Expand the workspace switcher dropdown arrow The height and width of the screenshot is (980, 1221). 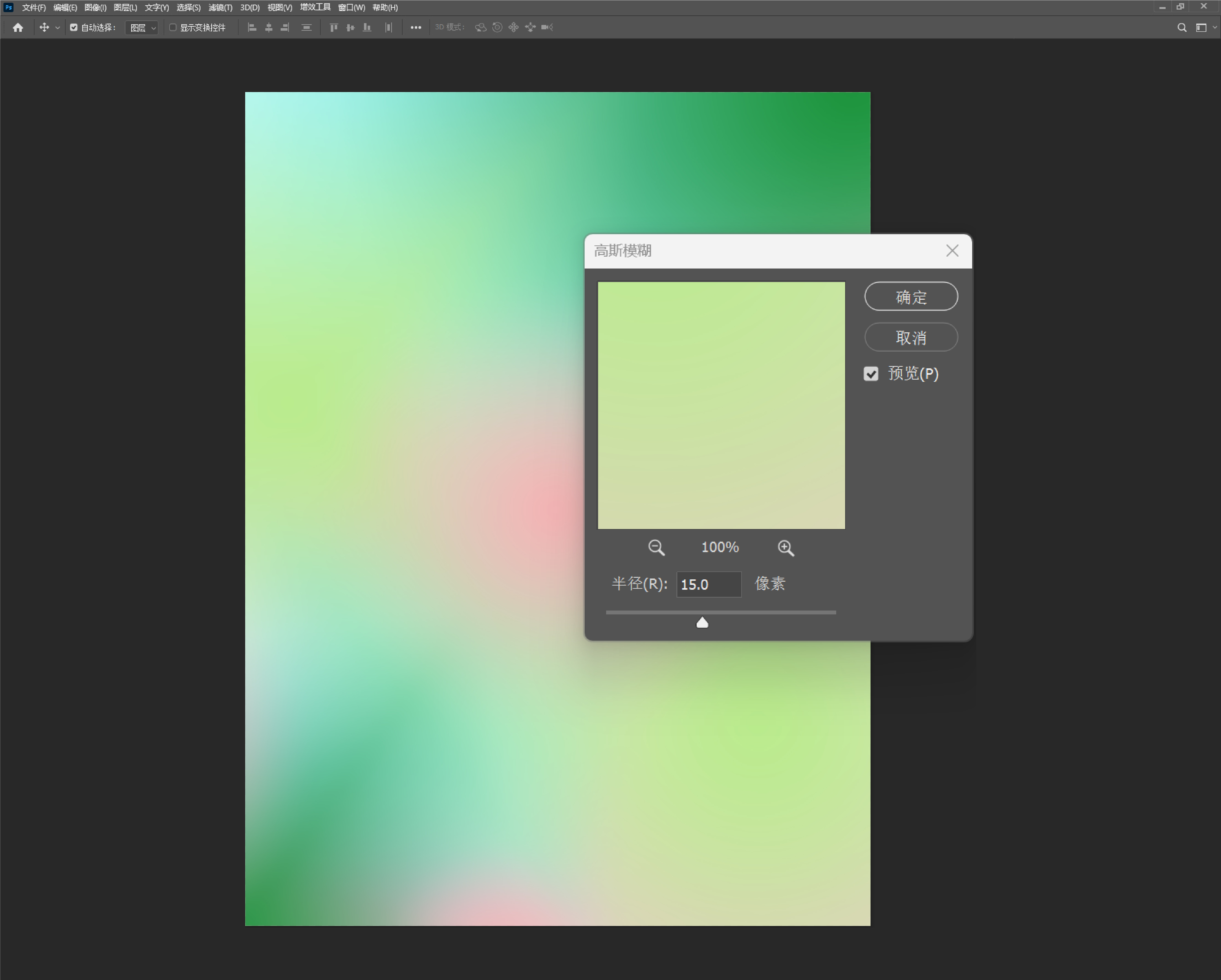1215,27
